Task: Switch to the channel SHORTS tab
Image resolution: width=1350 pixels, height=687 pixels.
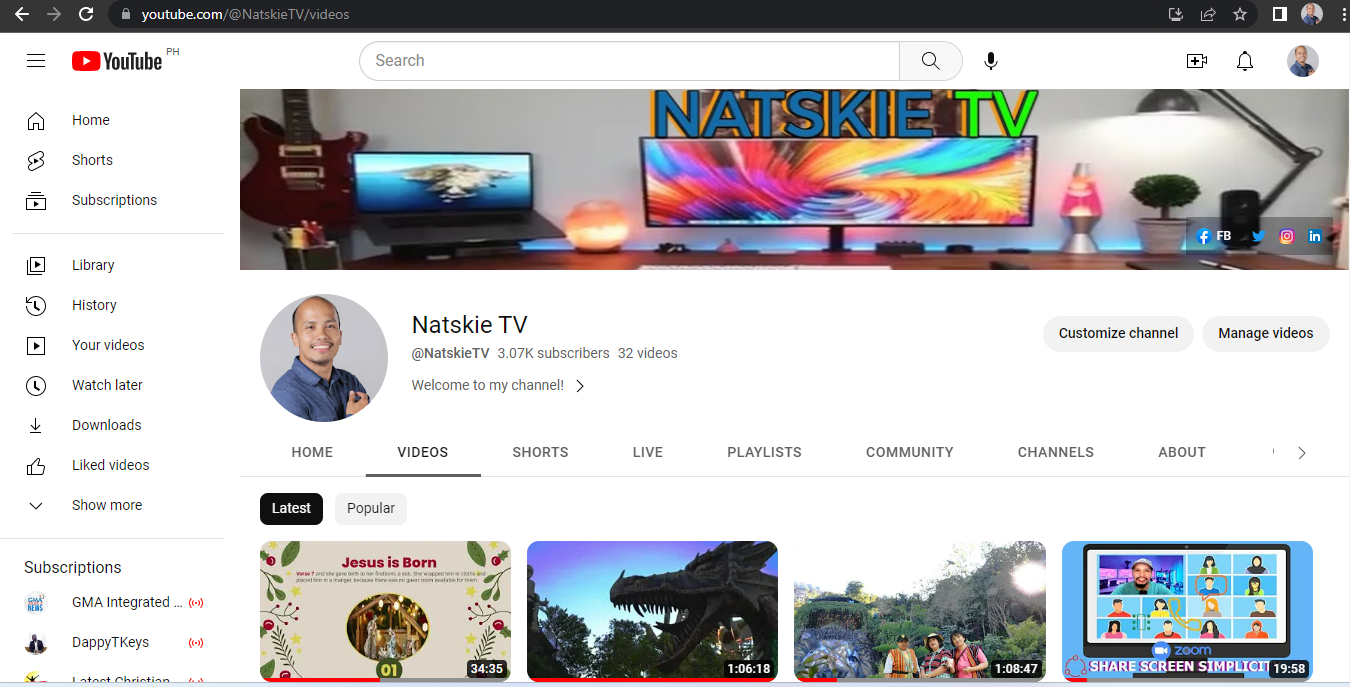Action: [541, 453]
